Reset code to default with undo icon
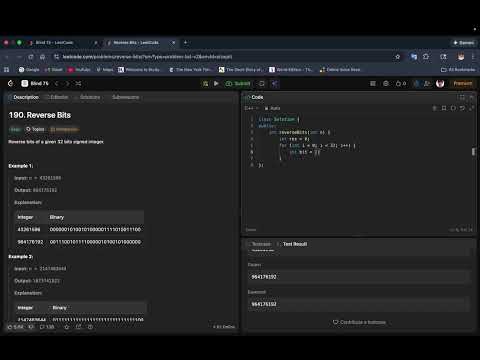 click(462, 108)
